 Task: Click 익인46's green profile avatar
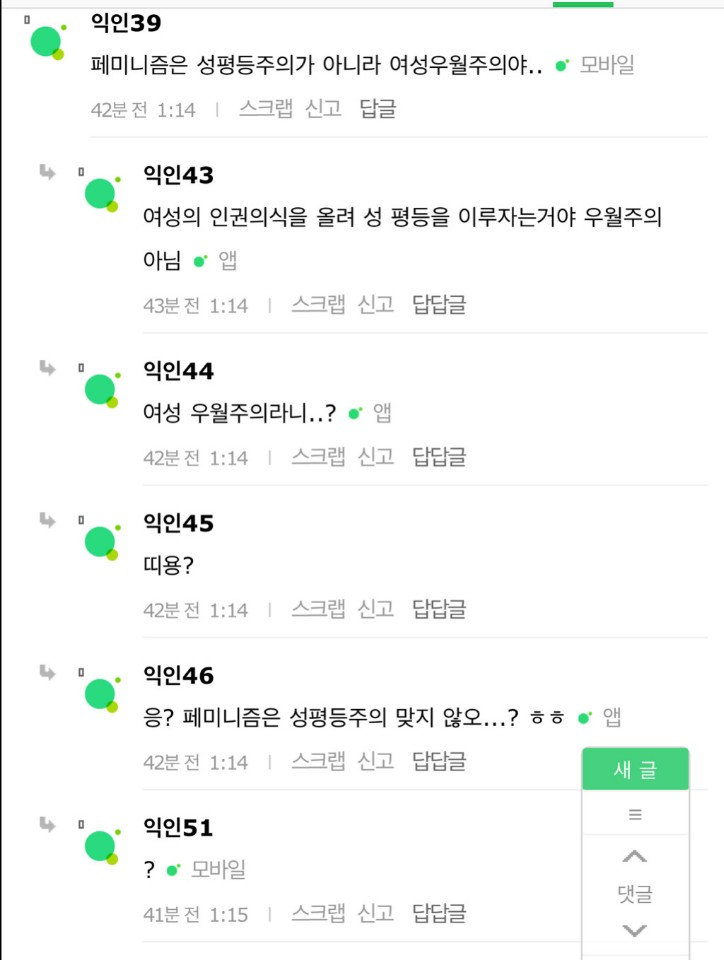point(100,693)
